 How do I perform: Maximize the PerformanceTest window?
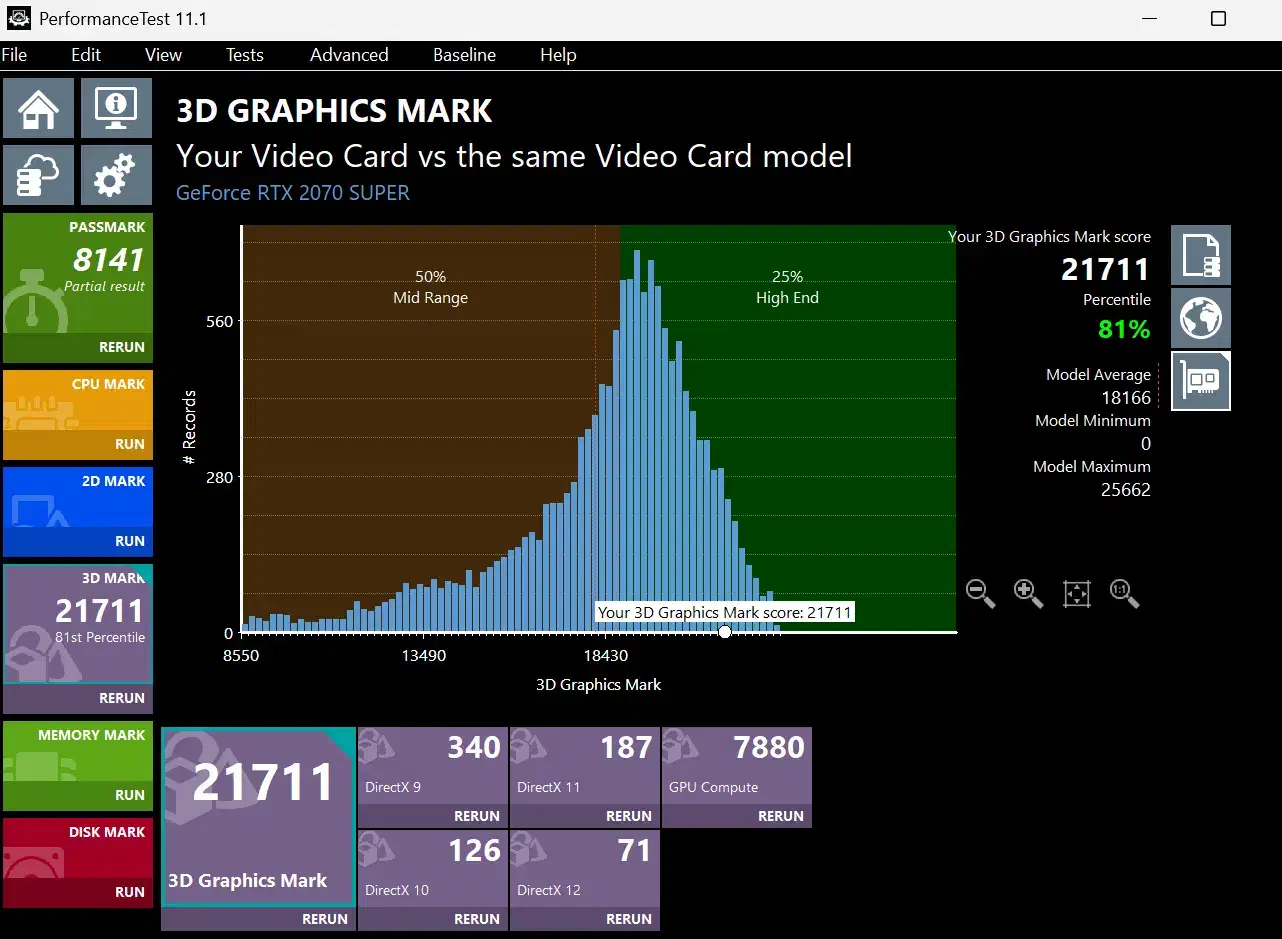1218,19
